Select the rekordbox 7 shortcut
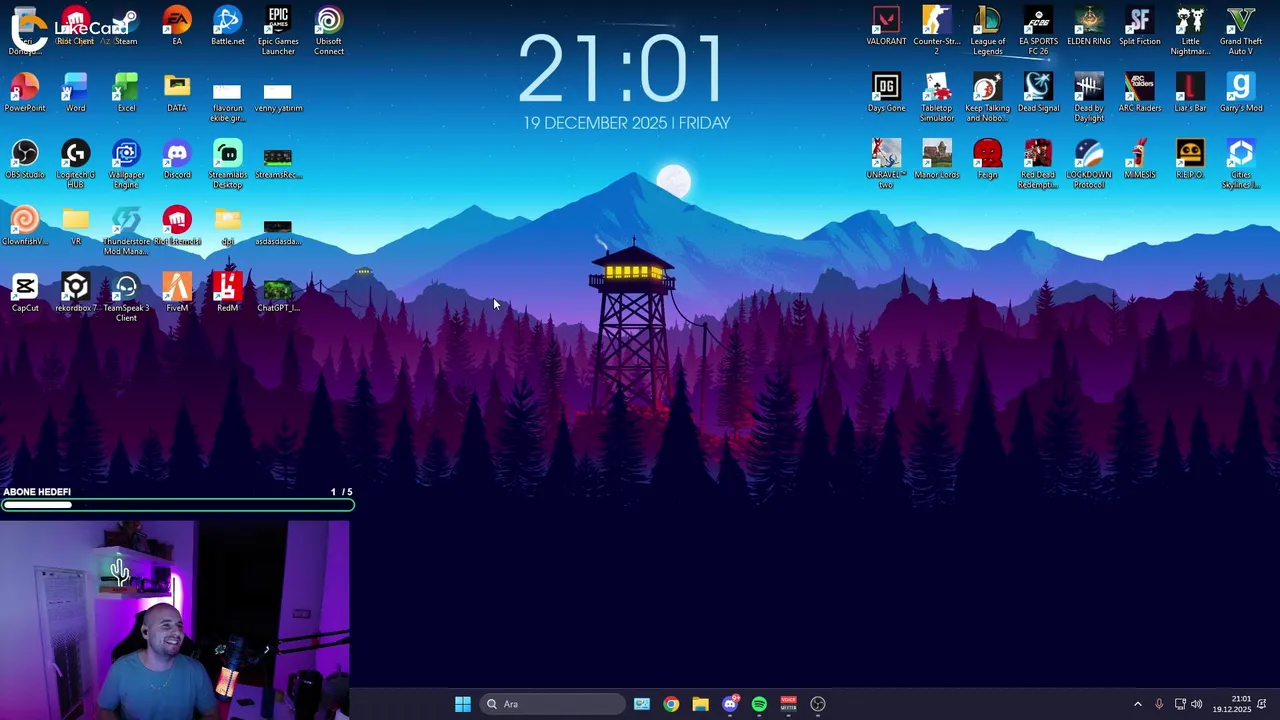Viewport: 1280px width, 720px height. 75,293
